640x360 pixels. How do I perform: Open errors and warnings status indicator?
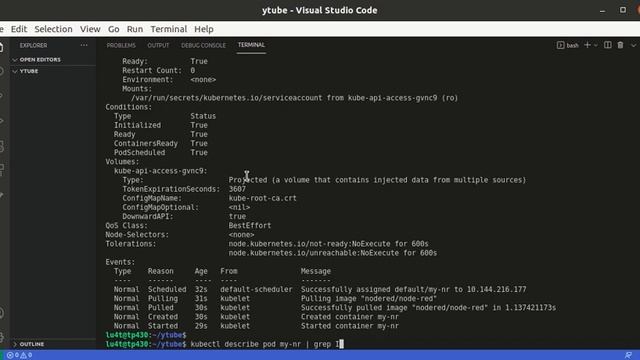click(19, 355)
